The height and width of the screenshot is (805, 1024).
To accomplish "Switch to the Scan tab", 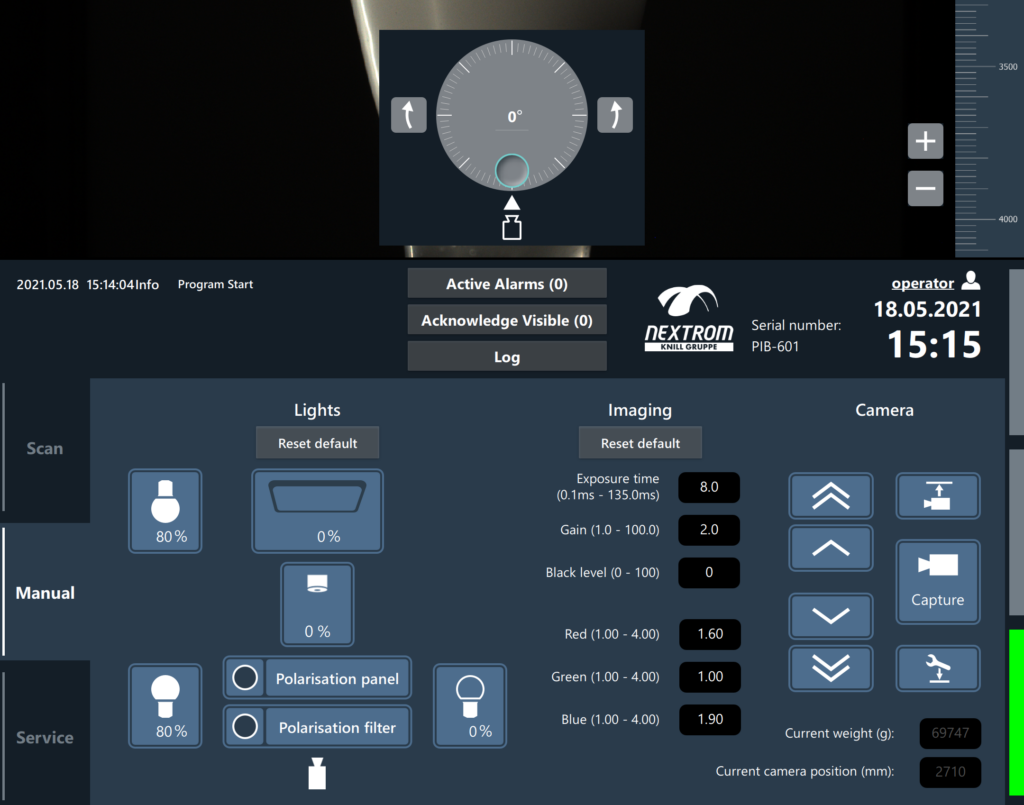I will click(45, 448).
